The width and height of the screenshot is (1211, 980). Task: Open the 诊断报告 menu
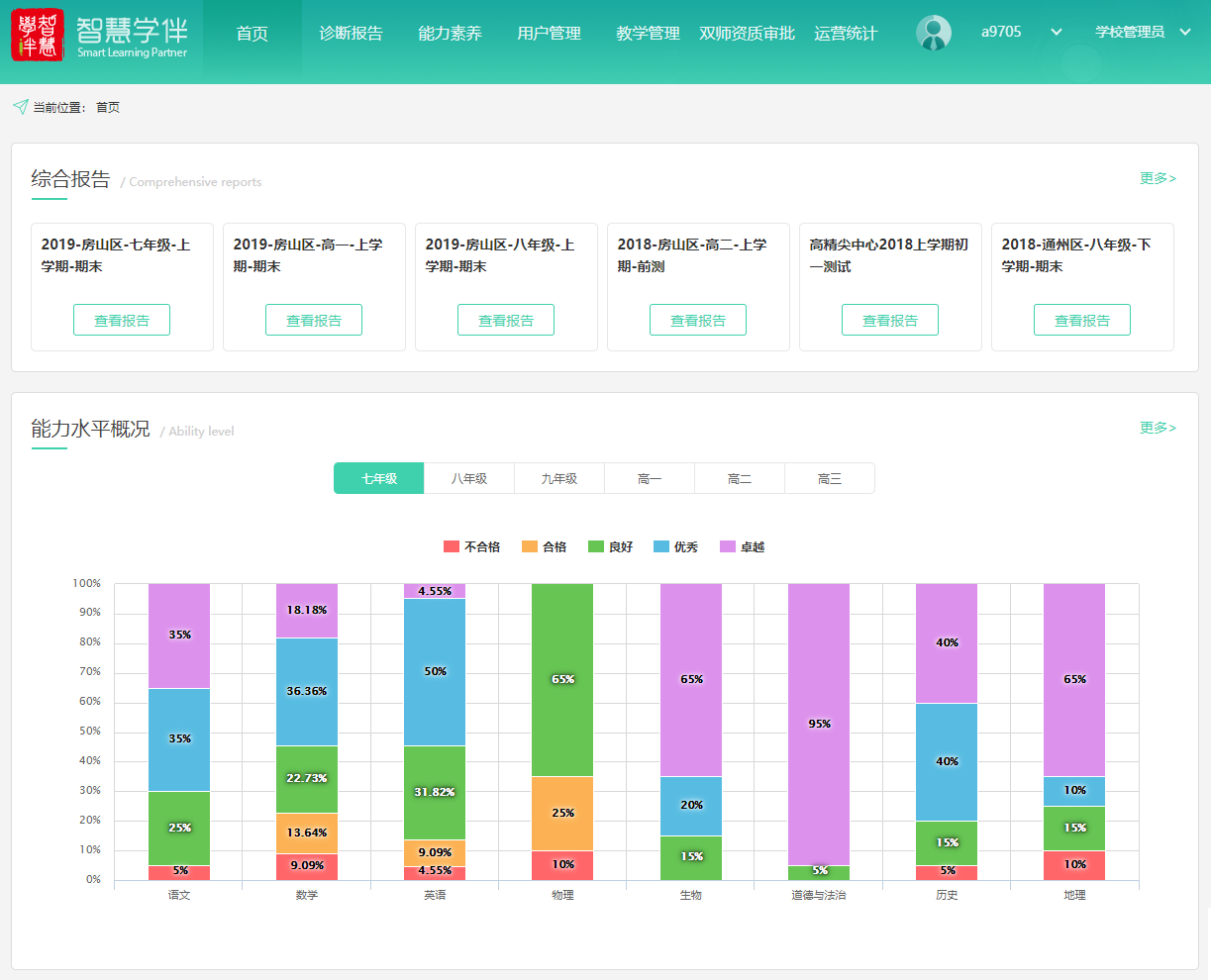(351, 34)
